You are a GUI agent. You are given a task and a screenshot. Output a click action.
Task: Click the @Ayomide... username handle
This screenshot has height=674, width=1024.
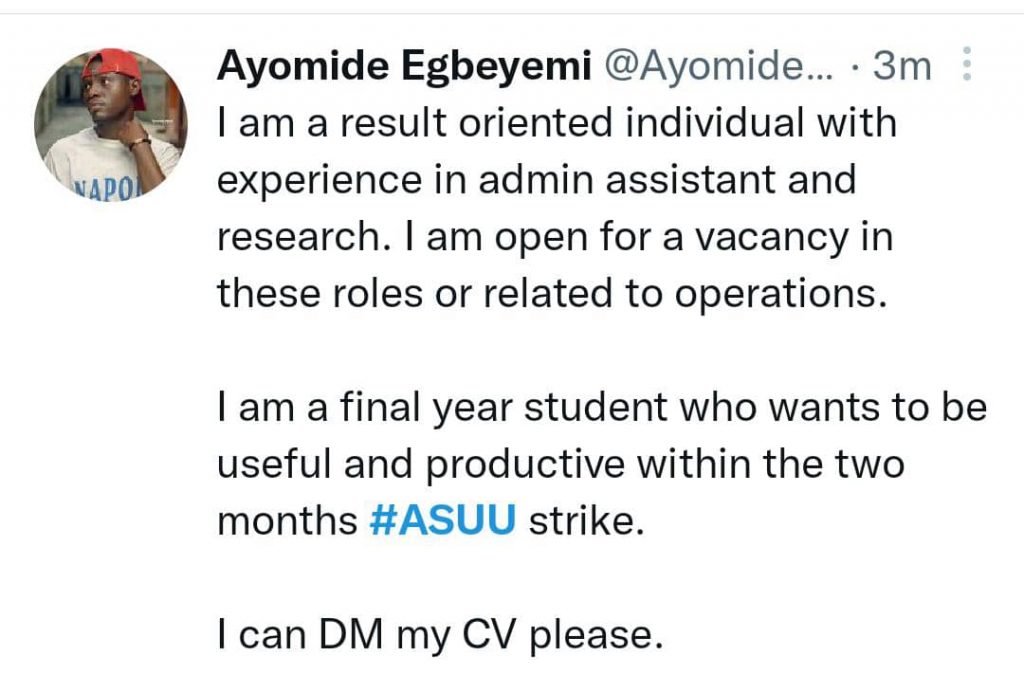point(713,67)
